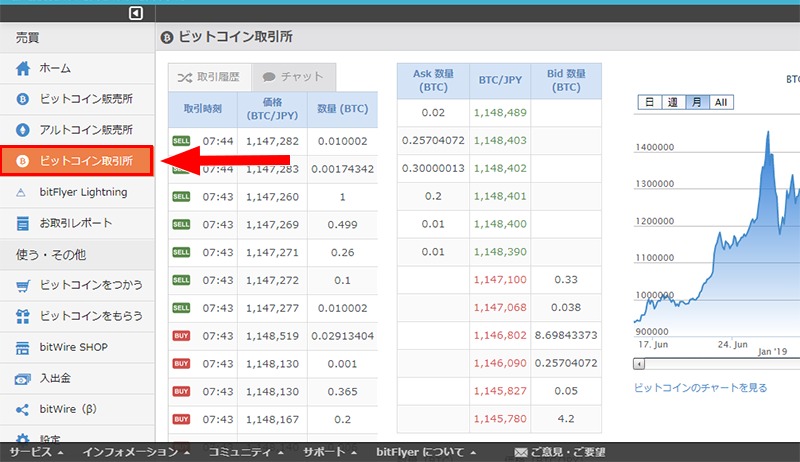This screenshot has height=462, width=800.
Task: Click the アルトコイン販売所 Ethereum icon
Action: point(22,130)
